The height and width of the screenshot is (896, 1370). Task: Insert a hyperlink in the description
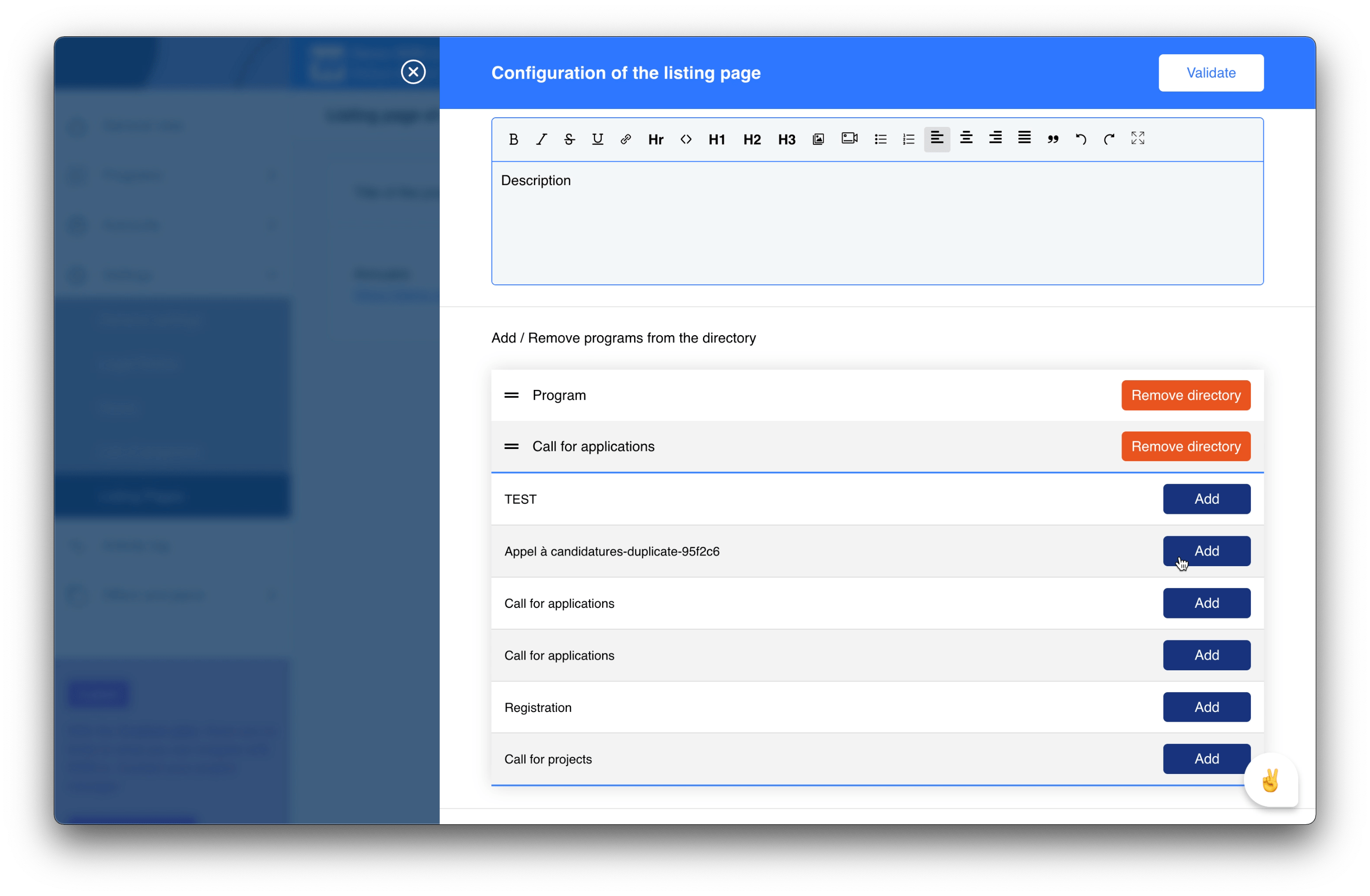tap(626, 139)
